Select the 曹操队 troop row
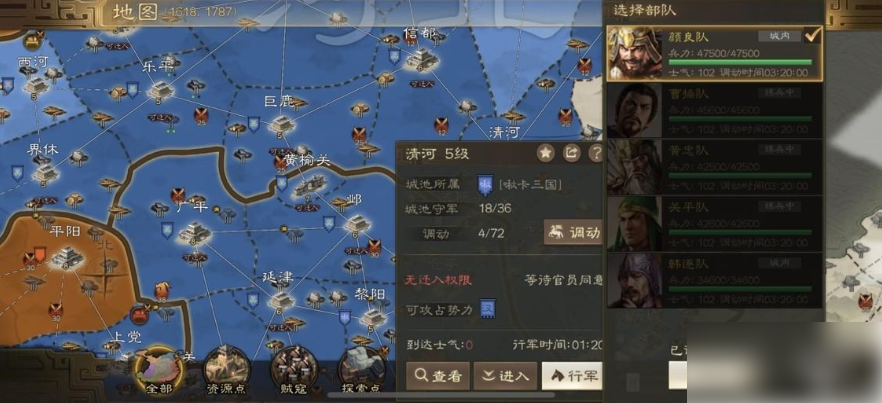882x403 pixels. 714,111
